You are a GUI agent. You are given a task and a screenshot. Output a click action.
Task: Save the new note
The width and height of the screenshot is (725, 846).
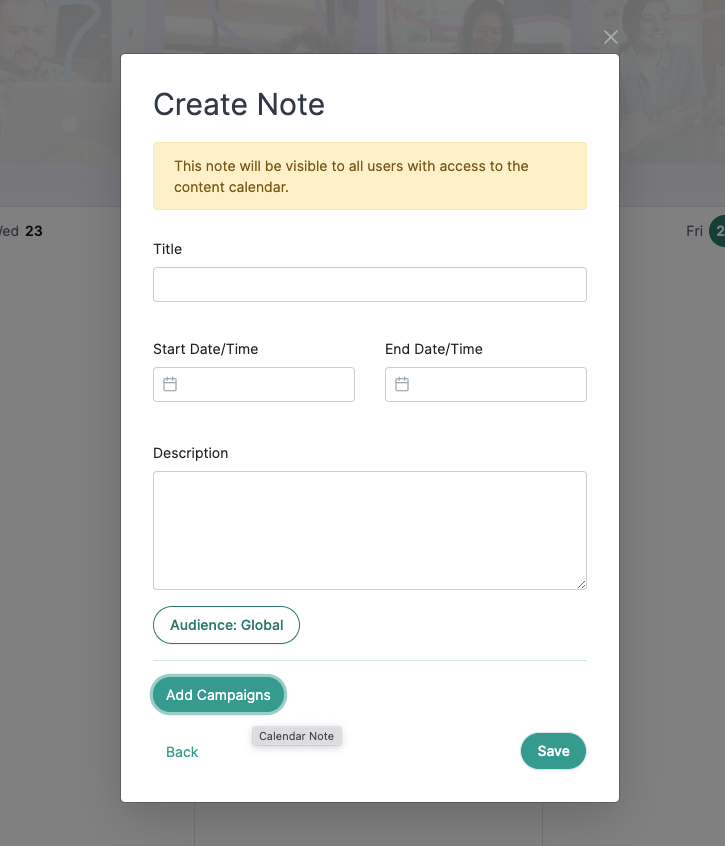[x=553, y=751]
